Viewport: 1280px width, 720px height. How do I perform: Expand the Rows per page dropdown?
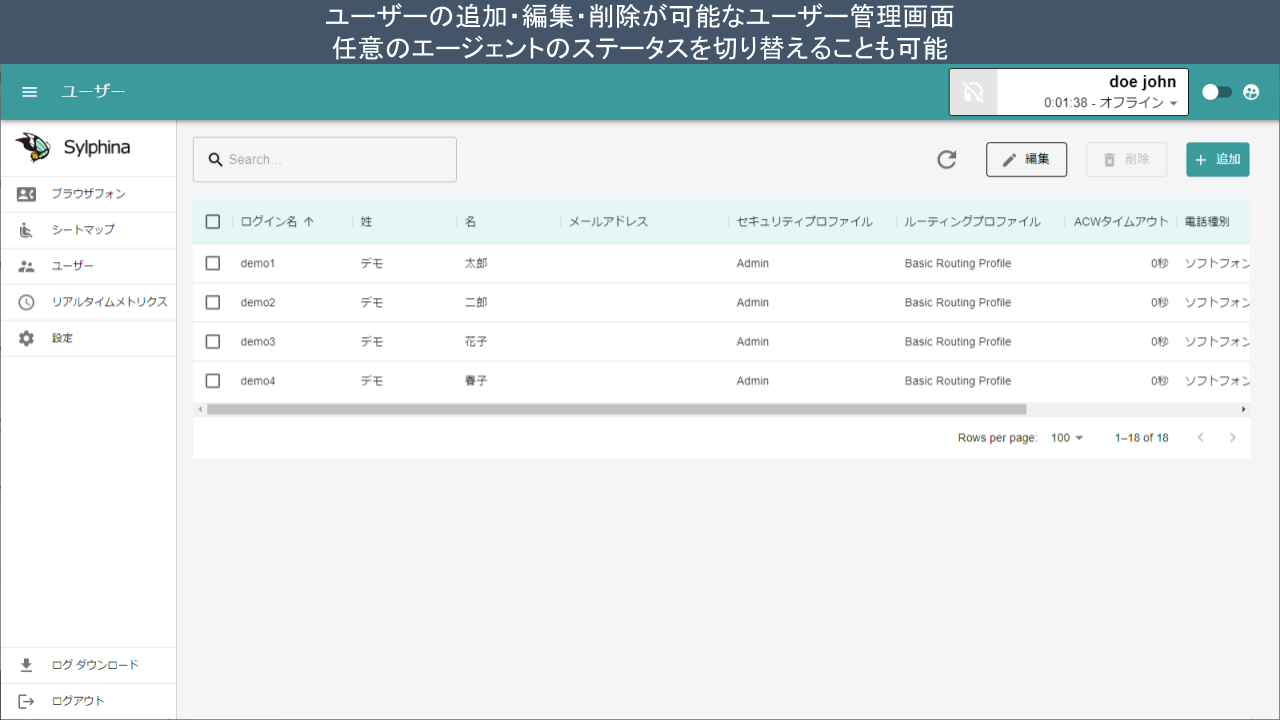[1067, 438]
